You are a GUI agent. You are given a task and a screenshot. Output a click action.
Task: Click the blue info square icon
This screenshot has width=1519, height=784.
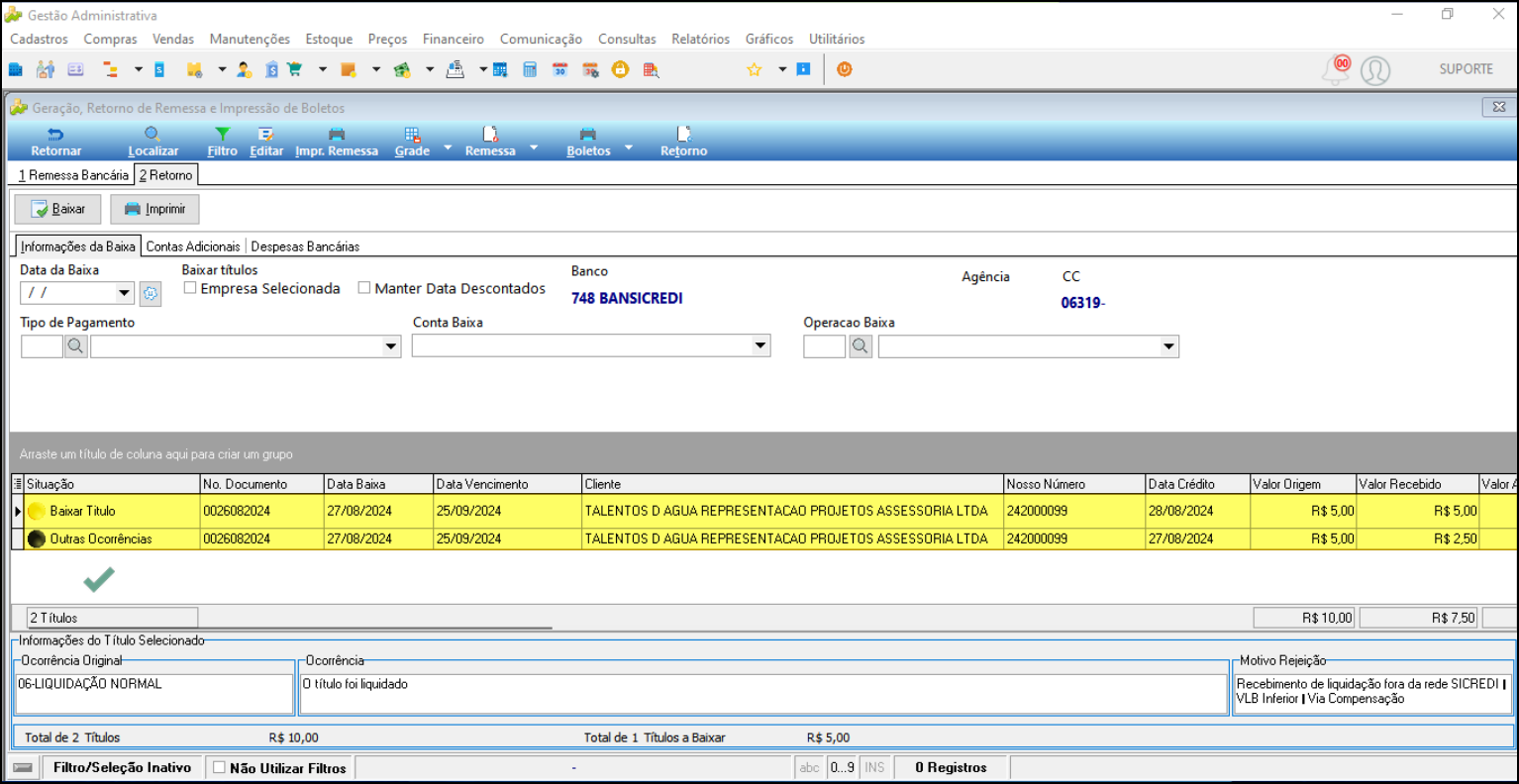point(803,69)
